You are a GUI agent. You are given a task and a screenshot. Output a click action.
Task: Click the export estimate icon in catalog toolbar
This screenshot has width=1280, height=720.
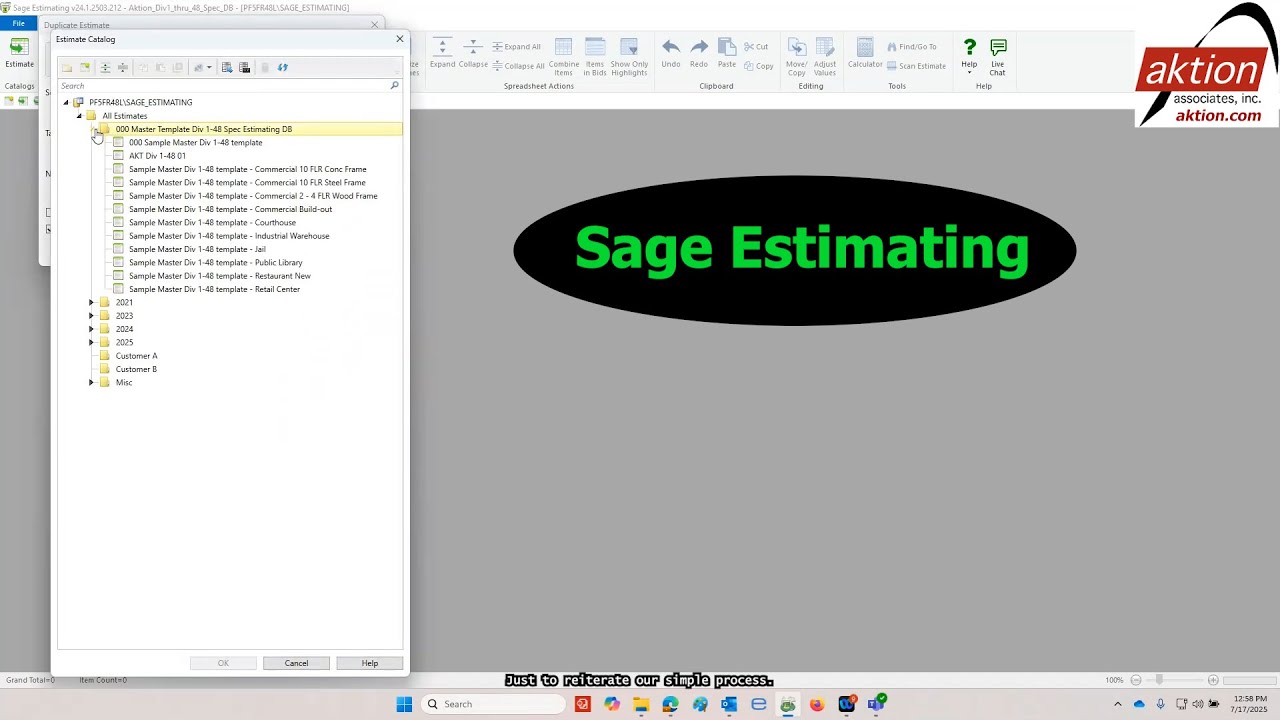pyautogui.click(x=245, y=68)
